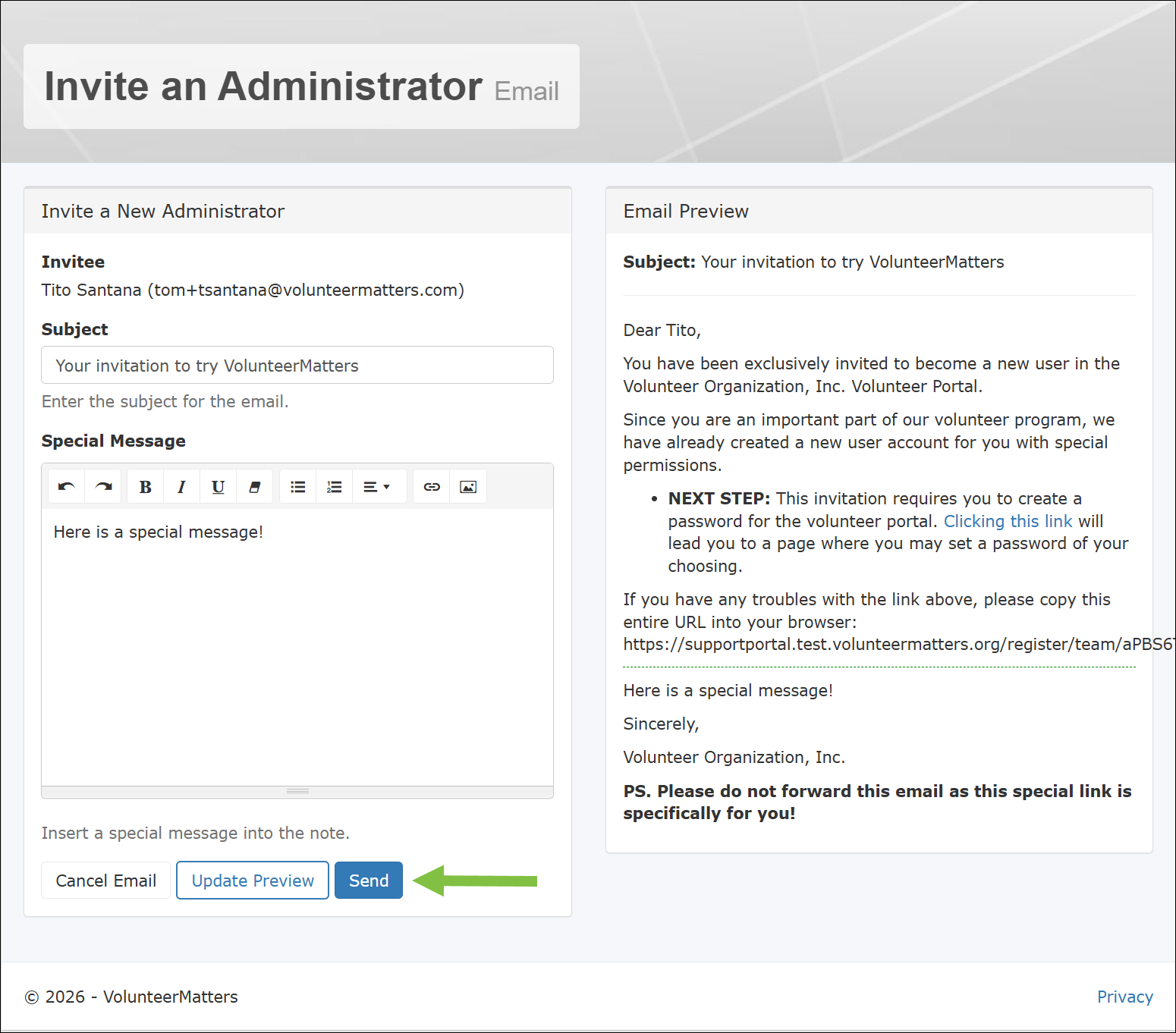
Task: Open the 'Clicking this link' hyperlink
Action: (1008, 521)
